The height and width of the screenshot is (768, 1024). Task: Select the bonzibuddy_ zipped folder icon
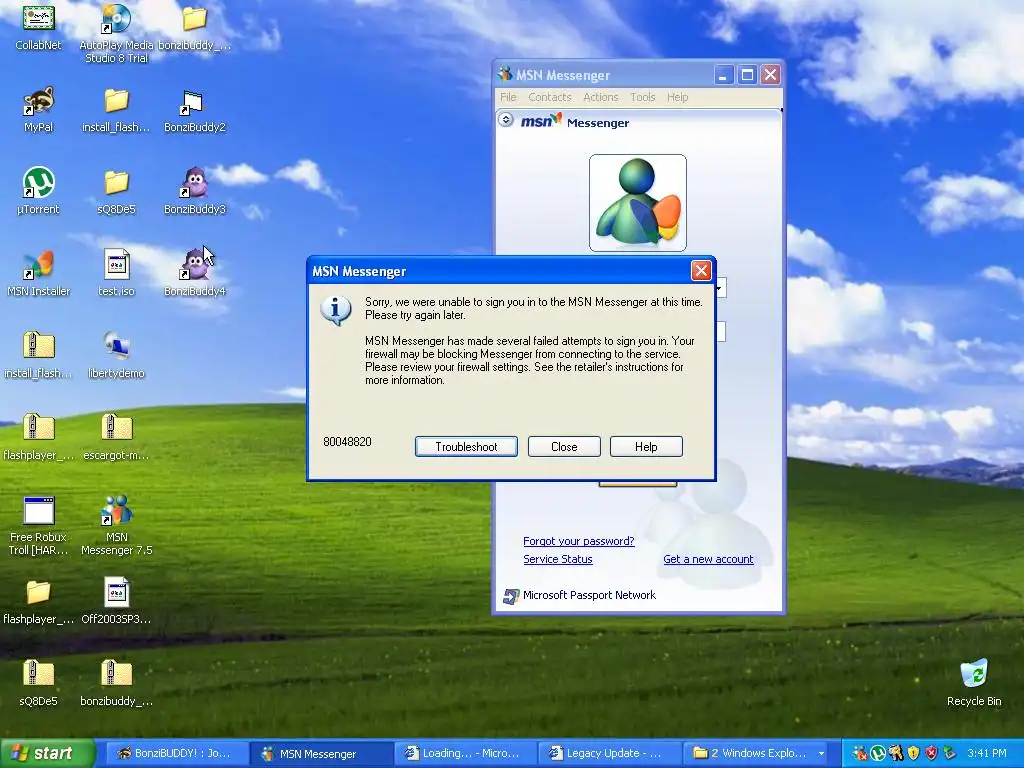pyautogui.click(x=116, y=683)
